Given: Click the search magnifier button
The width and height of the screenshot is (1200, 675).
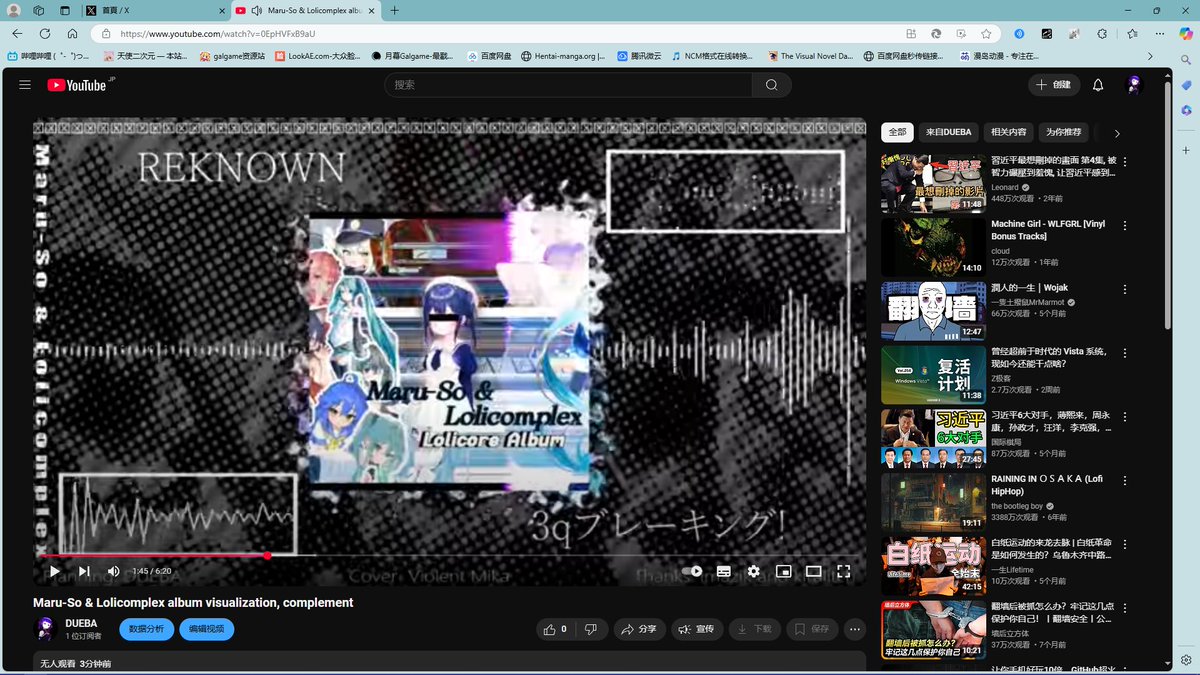Looking at the screenshot, I should click(771, 85).
